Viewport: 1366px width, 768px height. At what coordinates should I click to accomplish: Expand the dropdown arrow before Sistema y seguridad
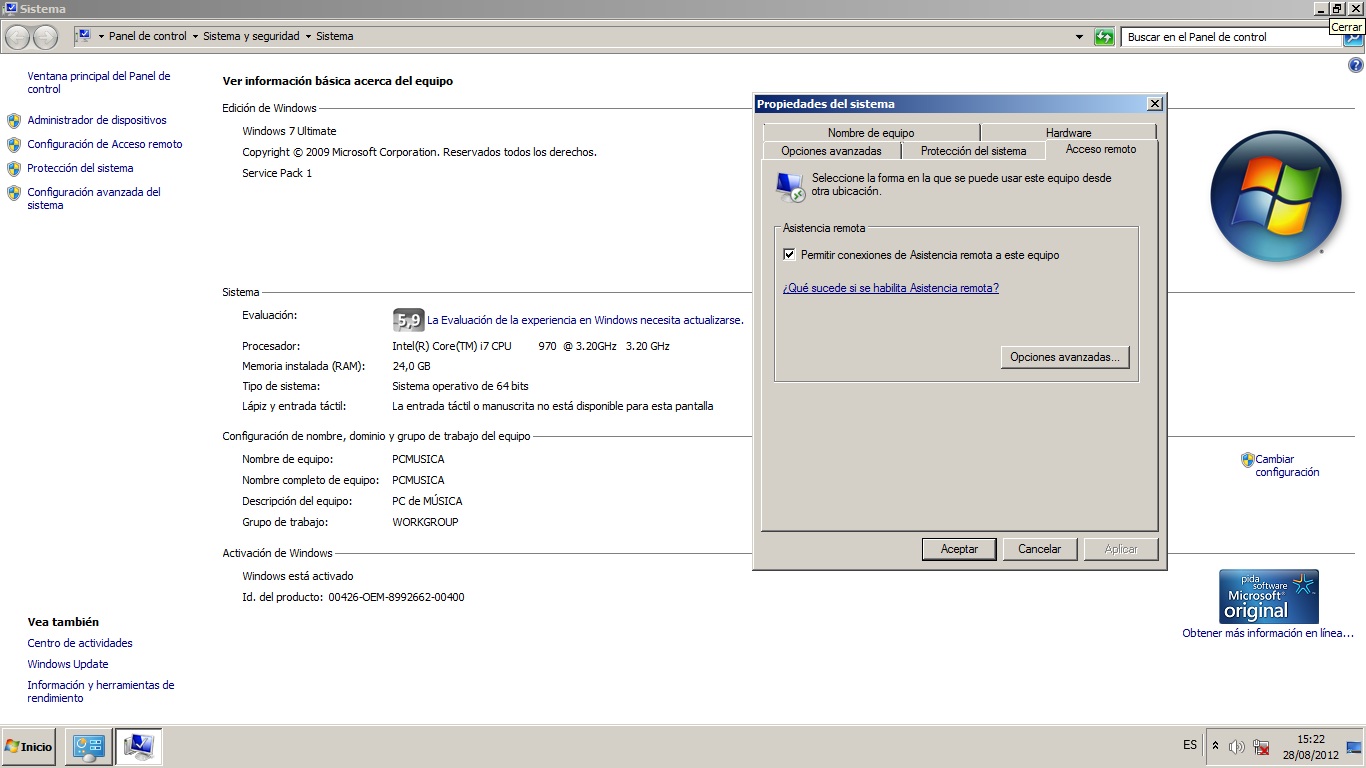[x=195, y=37]
